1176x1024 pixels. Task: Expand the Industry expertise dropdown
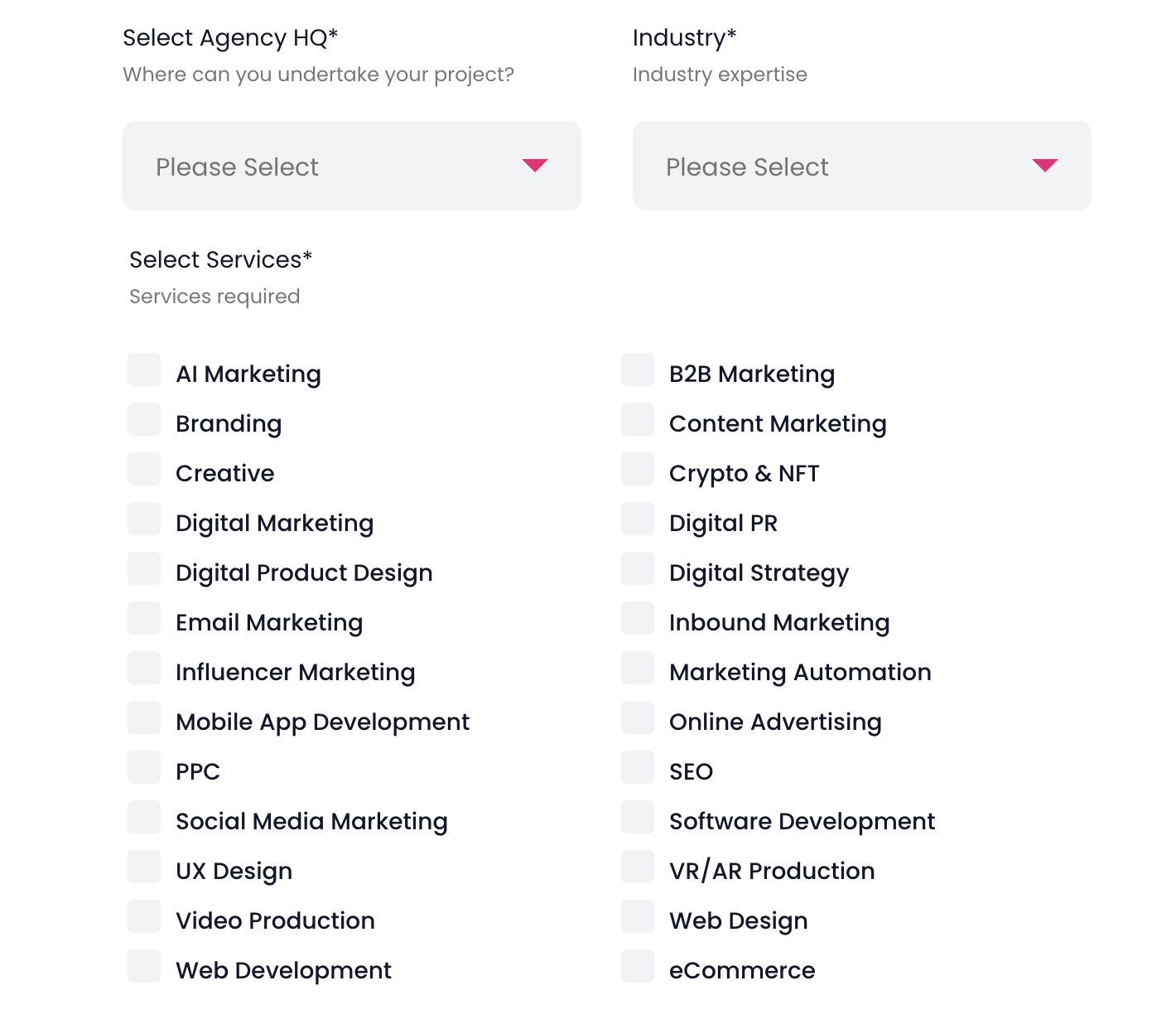pyautogui.click(x=861, y=166)
